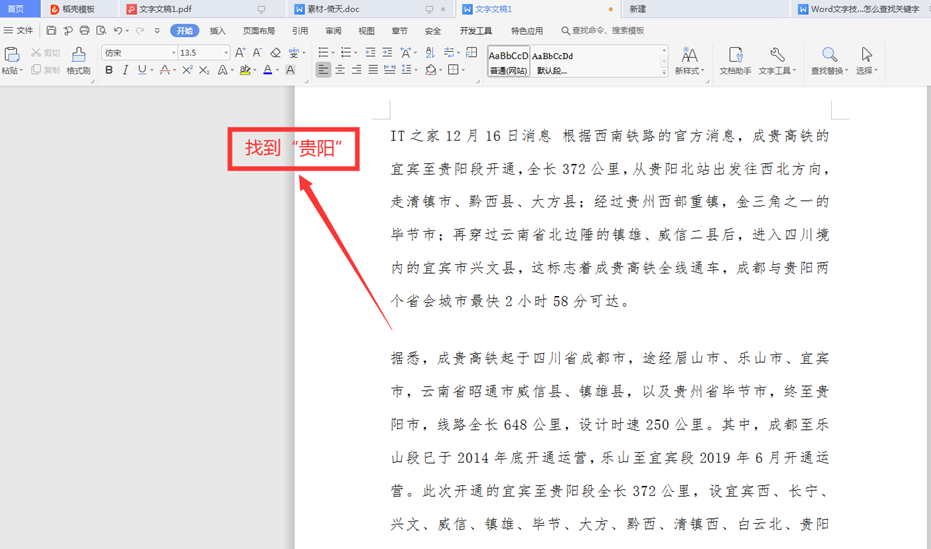Click the Superscript X² icon

187,70
